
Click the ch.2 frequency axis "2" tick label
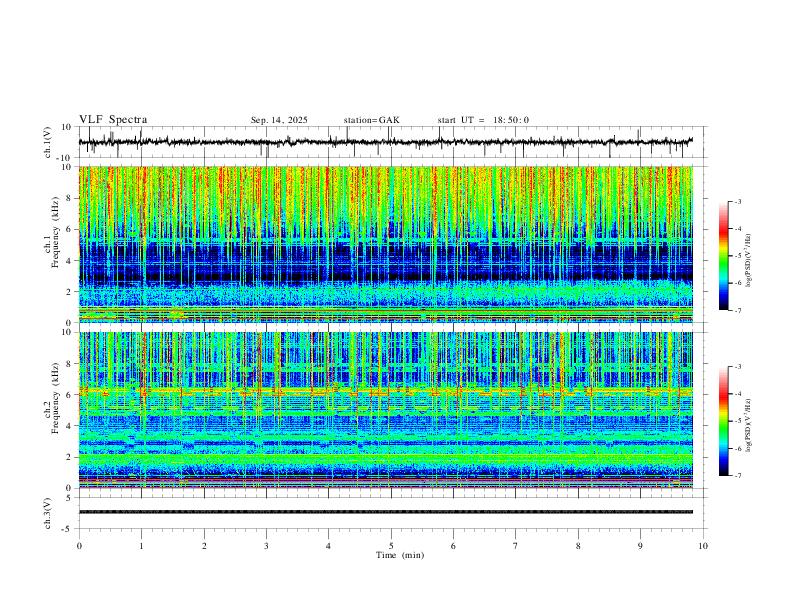[x=70, y=457]
